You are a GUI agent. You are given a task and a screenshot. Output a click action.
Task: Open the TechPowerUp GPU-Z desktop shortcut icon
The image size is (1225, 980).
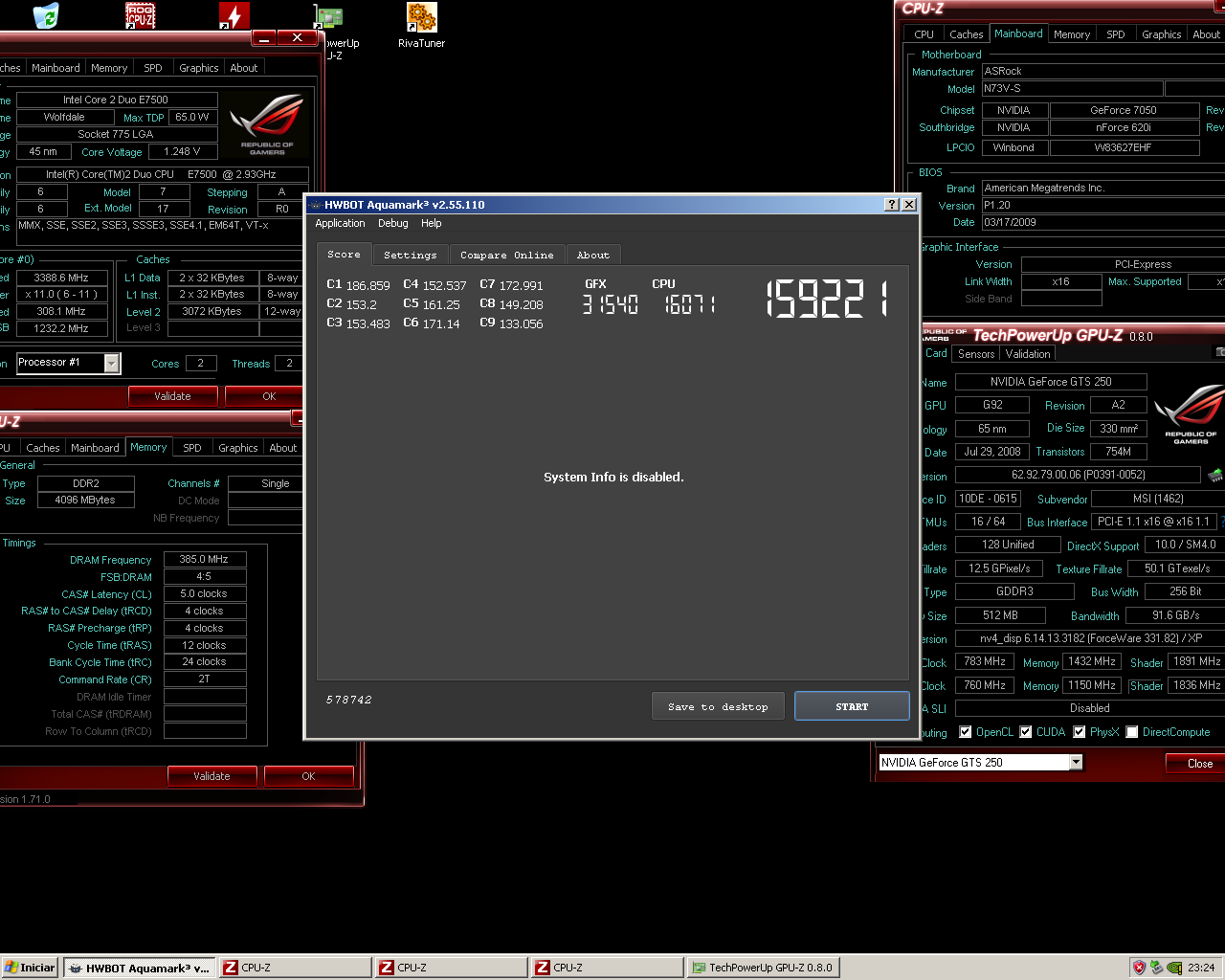pyautogui.click(x=330, y=17)
